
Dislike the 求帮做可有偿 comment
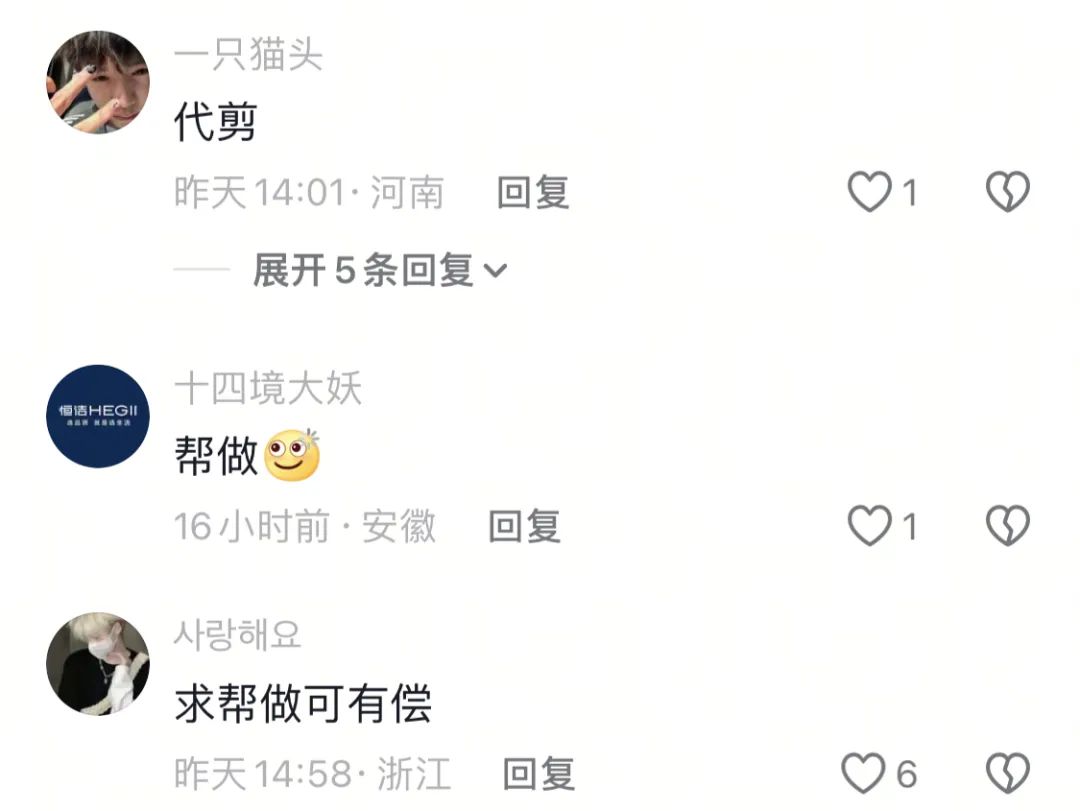(1008, 773)
